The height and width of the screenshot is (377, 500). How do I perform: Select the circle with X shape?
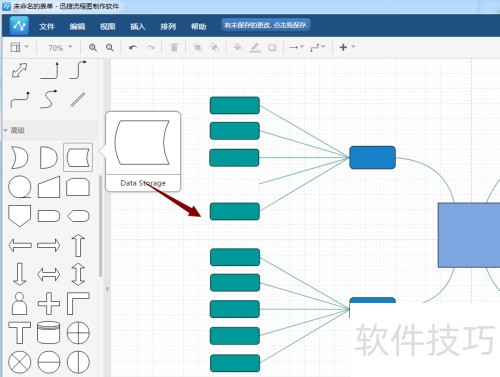[20, 362]
